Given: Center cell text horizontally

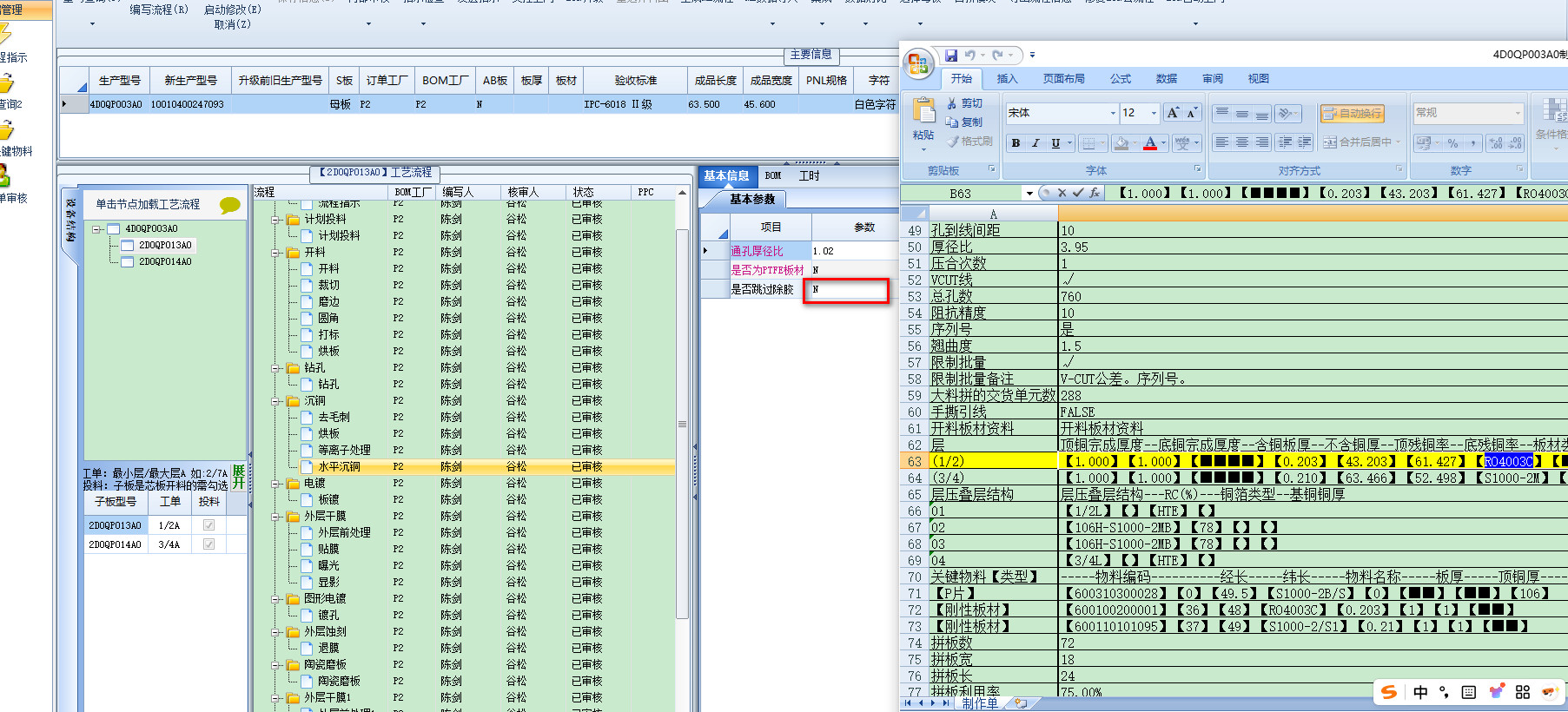Looking at the screenshot, I should (x=1242, y=142).
